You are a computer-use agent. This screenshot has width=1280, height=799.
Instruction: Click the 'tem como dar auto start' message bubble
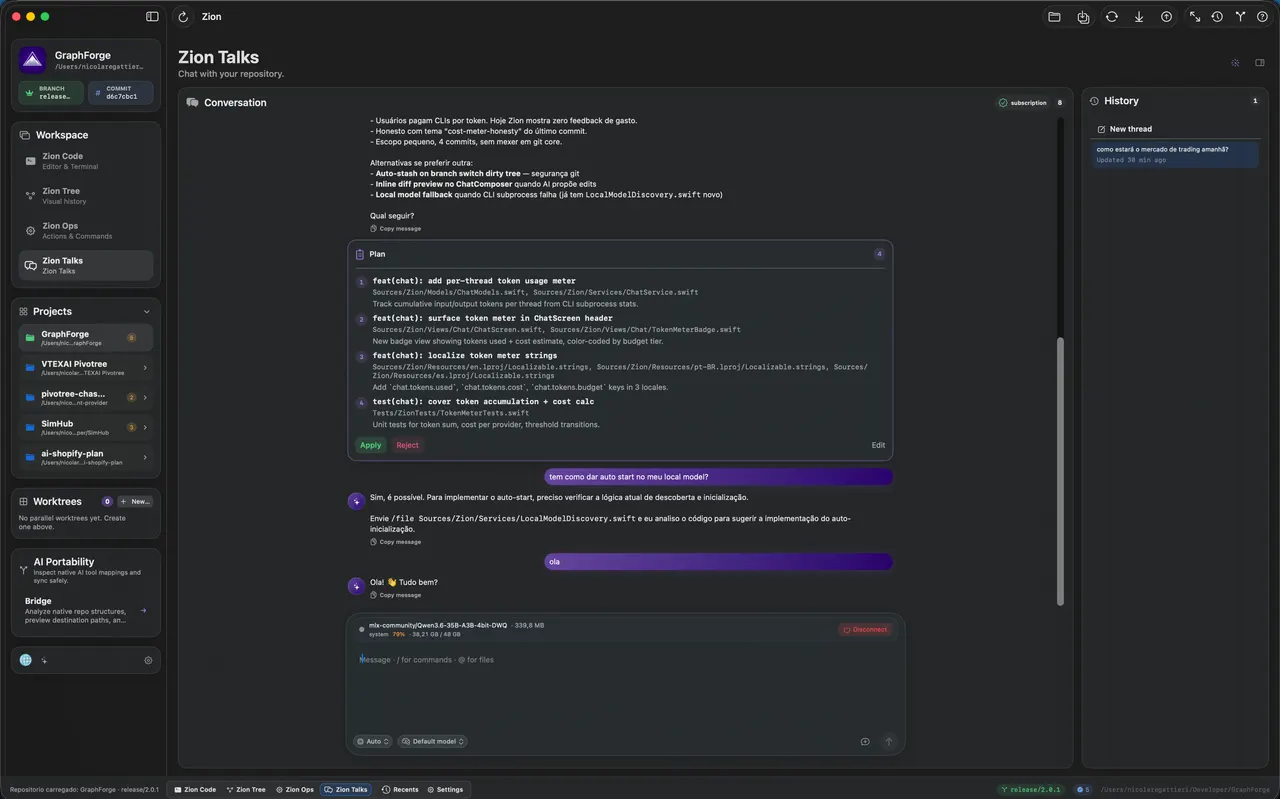point(718,477)
